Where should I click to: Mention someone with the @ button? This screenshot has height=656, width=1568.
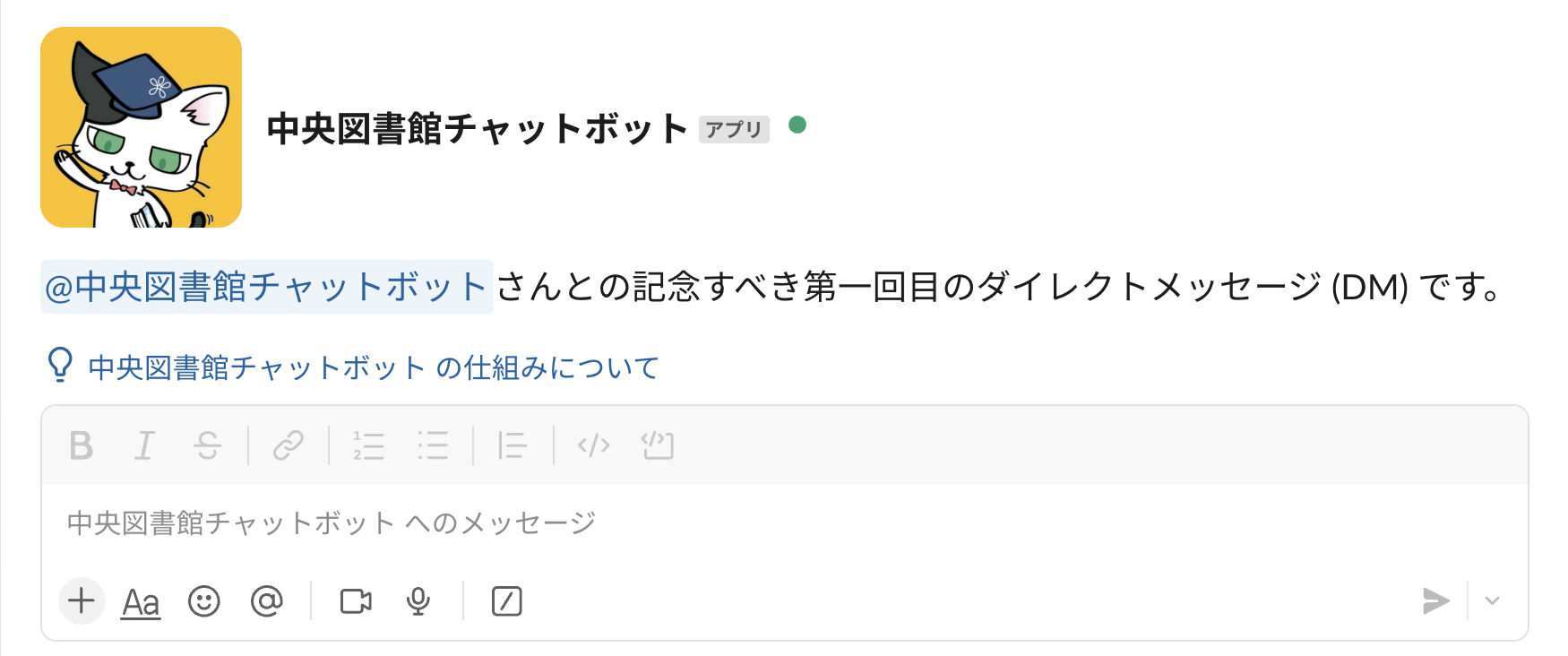[267, 601]
